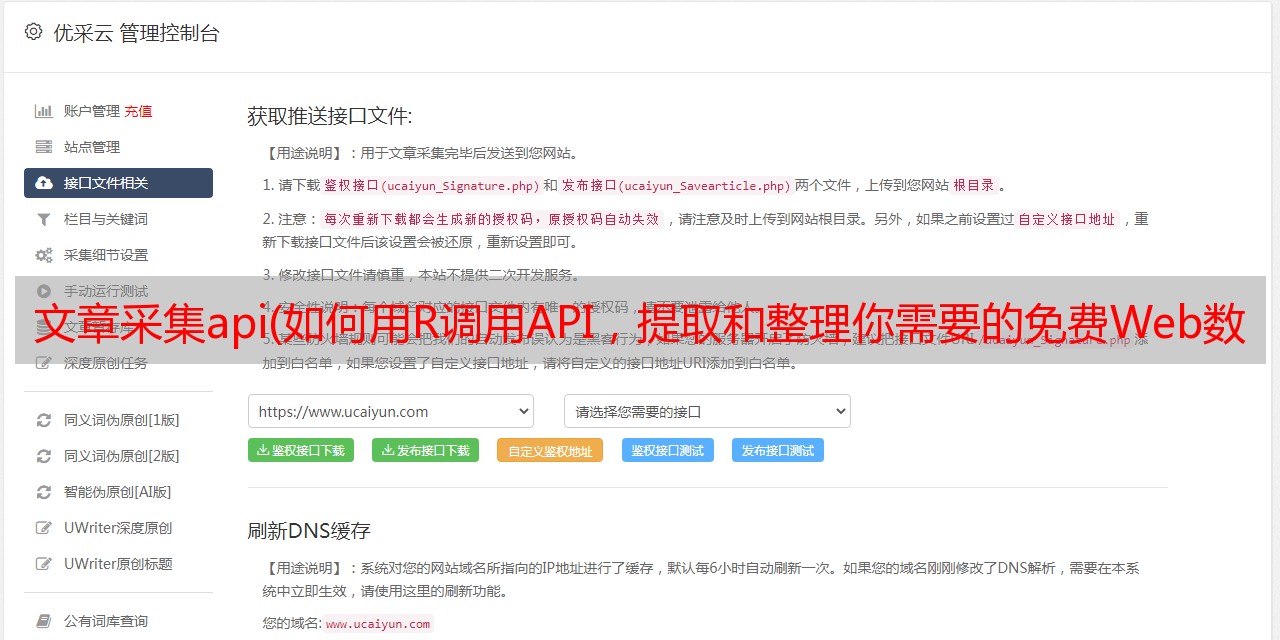Click the cloud upload icon for 接口文件相关
Image resolution: width=1280 pixels, height=640 pixels.
pyautogui.click(x=44, y=183)
